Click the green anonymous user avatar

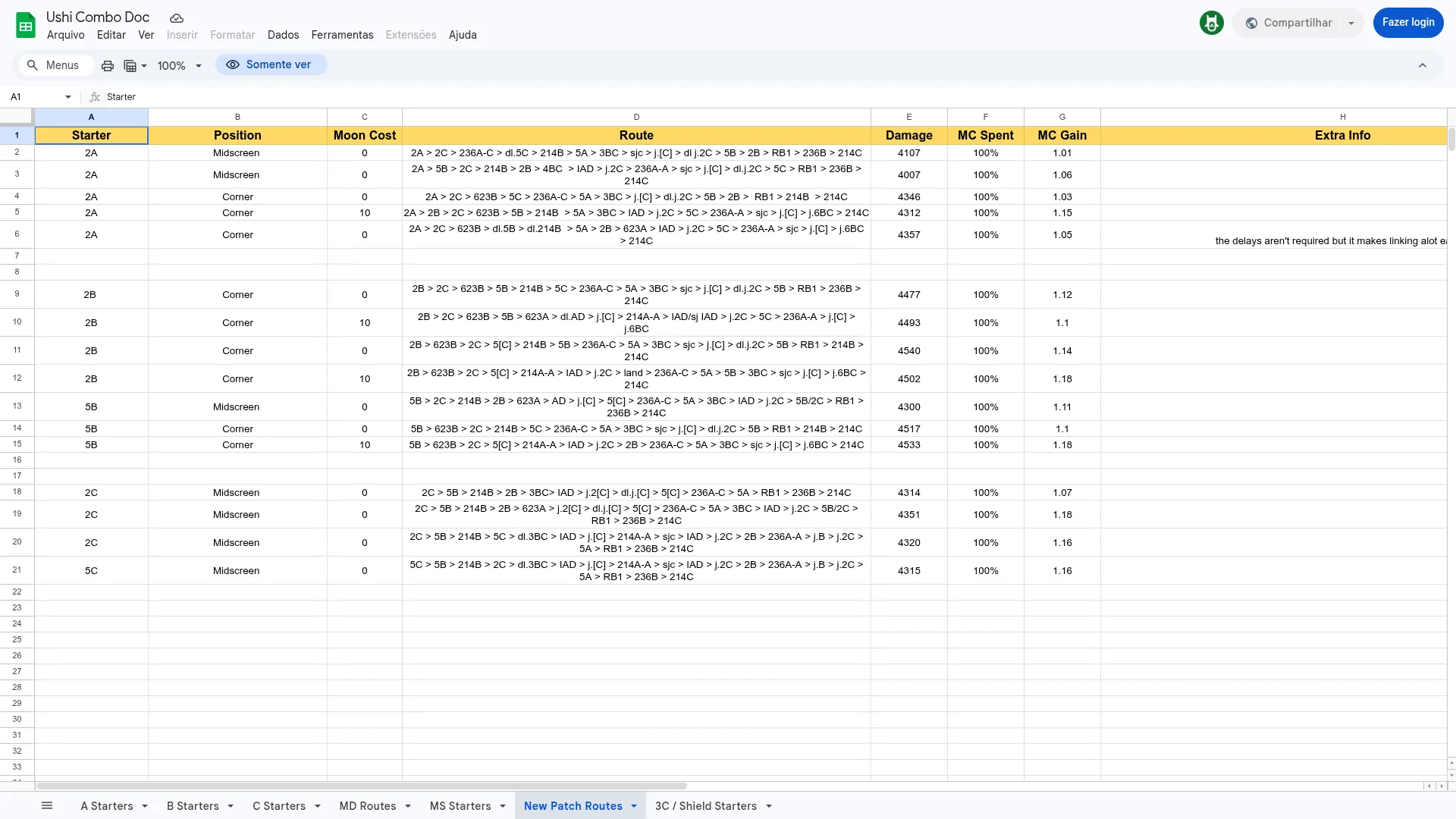[x=1211, y=23]
